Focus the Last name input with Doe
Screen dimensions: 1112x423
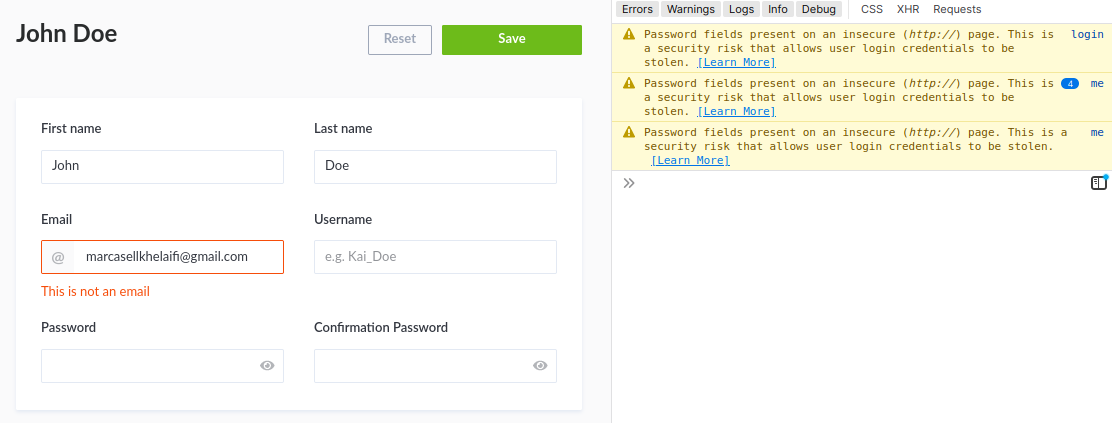click(x=435, y=167)
